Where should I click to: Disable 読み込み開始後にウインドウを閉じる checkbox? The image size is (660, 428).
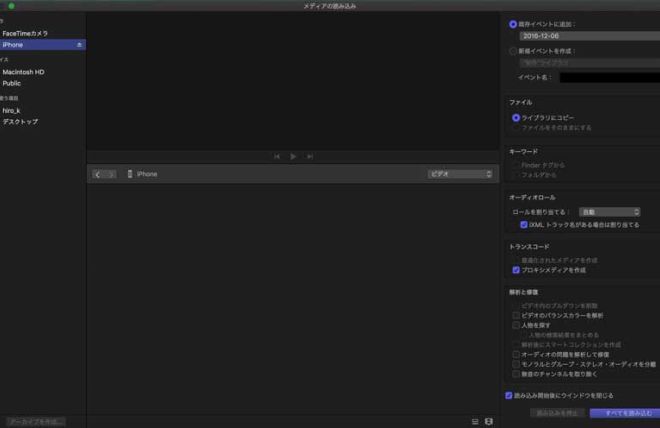pyautogui.click(x=509, y=395)
